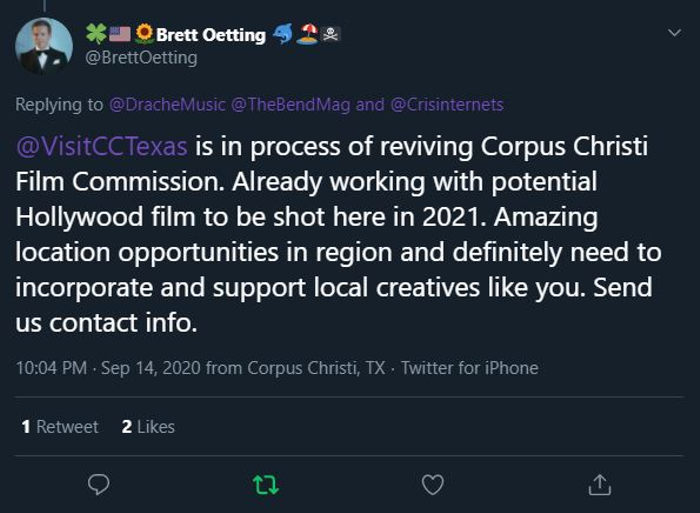Screen dimensions: 700x513
Task: Reply to the tweet via speech bubble icon
Action: (98, 485)
